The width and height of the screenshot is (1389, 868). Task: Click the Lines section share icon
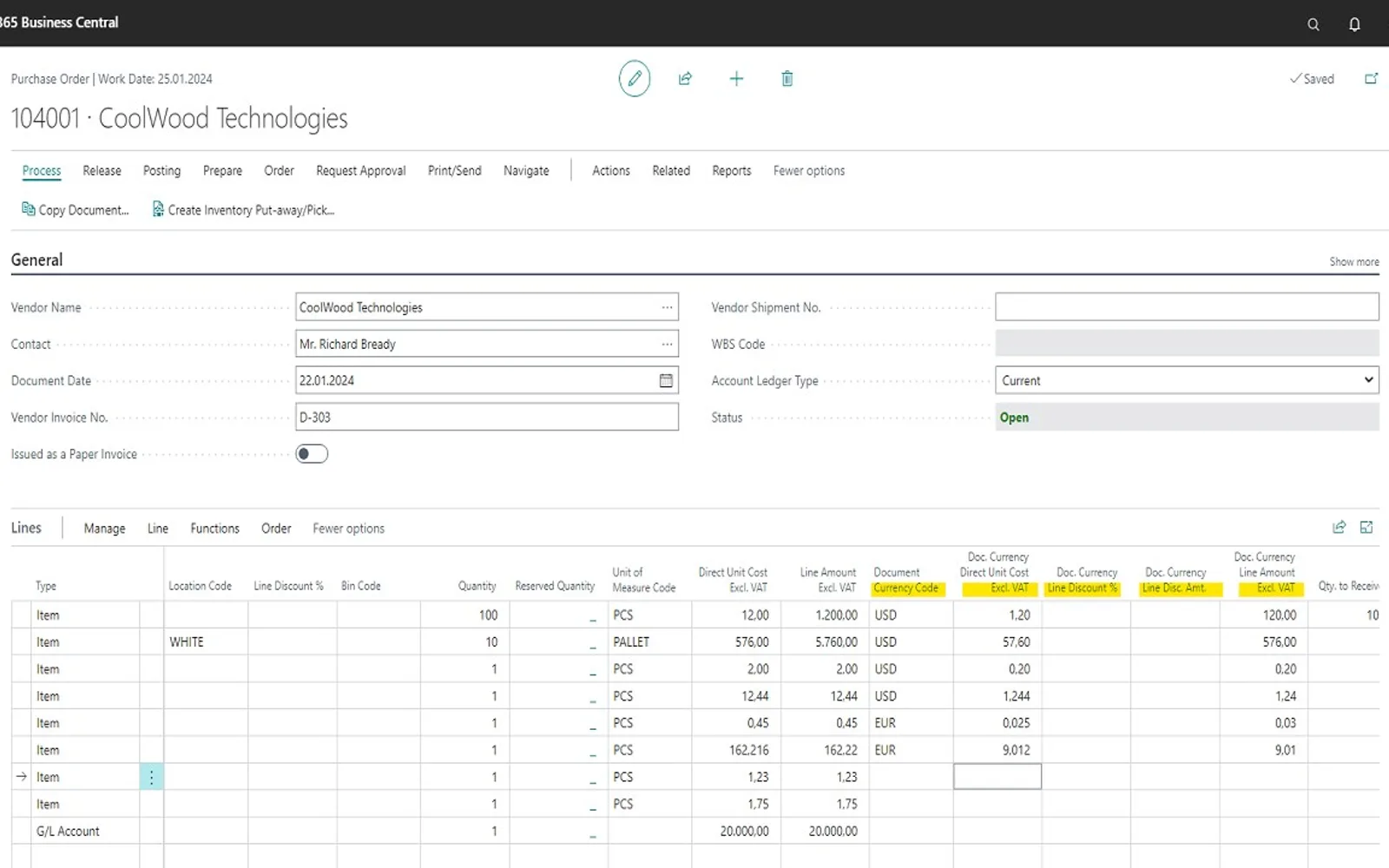pos(1339,527)
